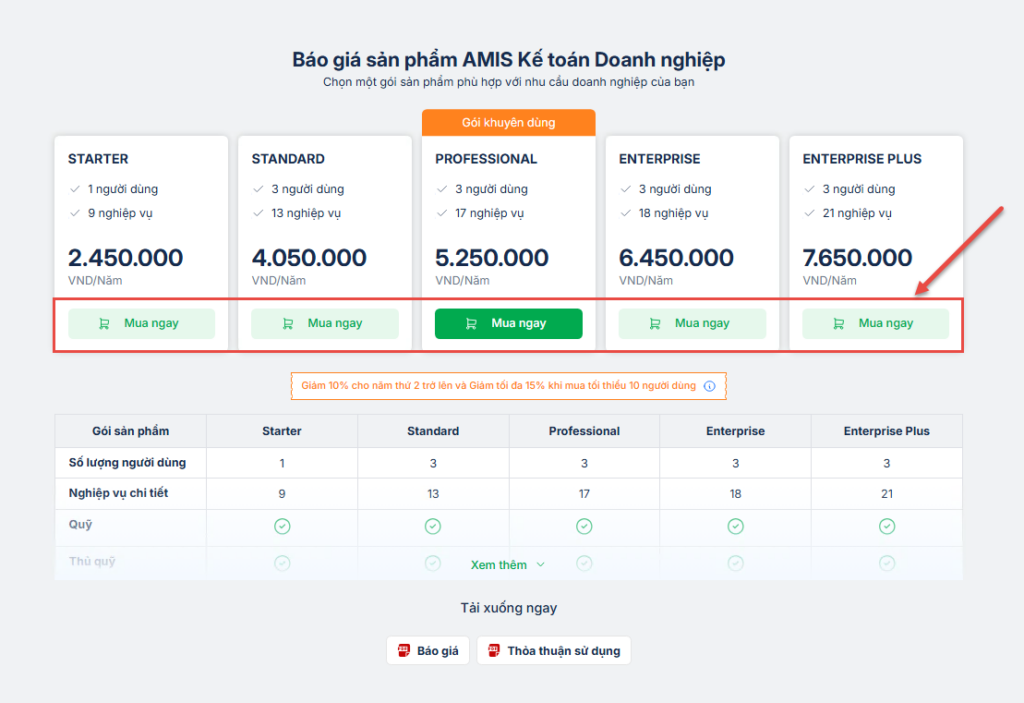This screenshot has width=1024, height=703.
Task: Click Quỹ check circle in Enterprise Plus column
Action: tap(886, 526)
